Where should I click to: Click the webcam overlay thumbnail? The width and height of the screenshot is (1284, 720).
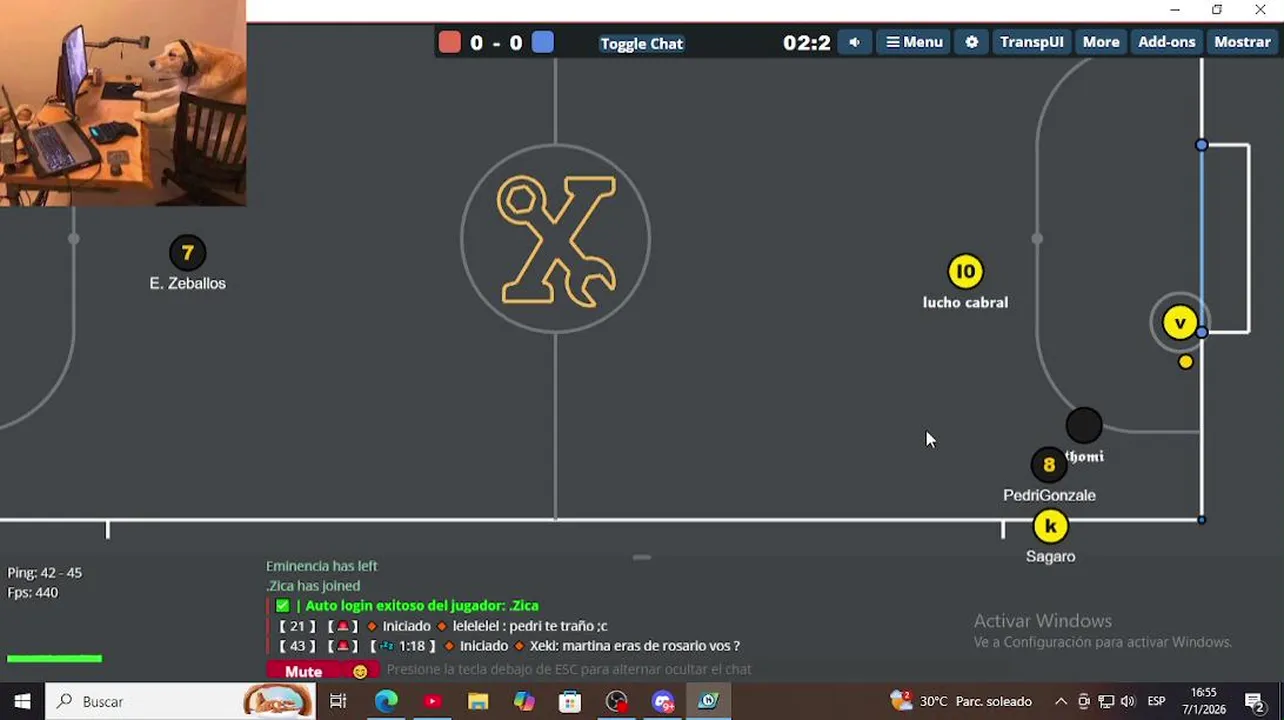123,103
